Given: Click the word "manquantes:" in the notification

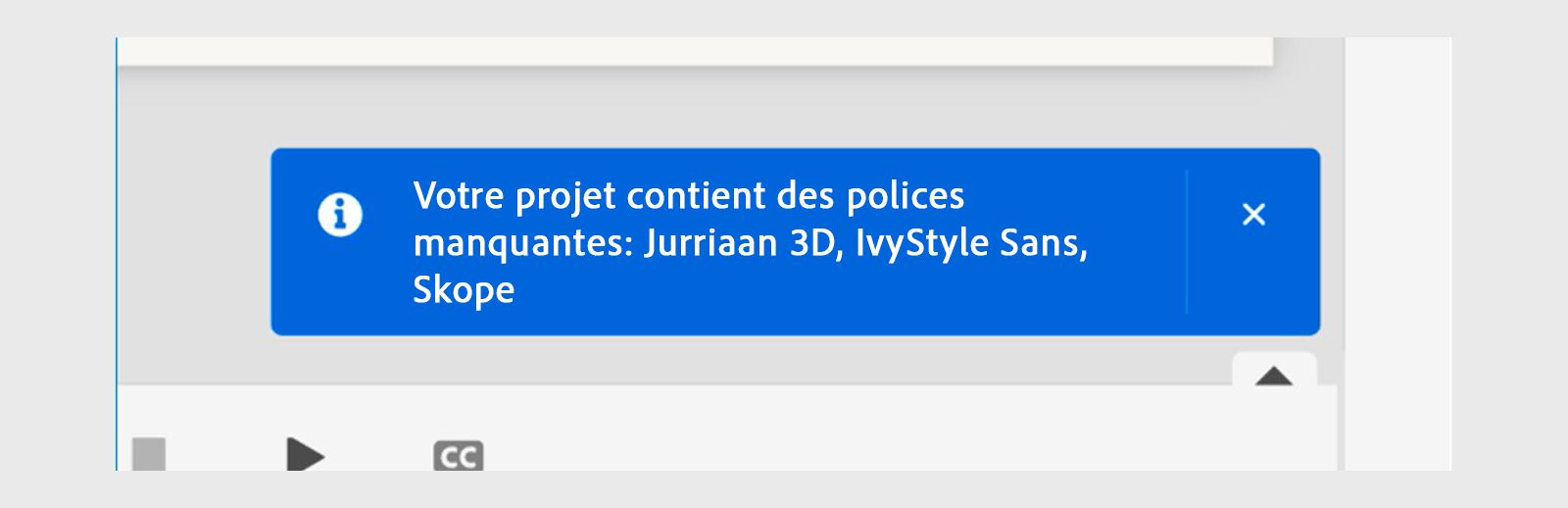Looking at the screenshot, I should coord(522,243).
